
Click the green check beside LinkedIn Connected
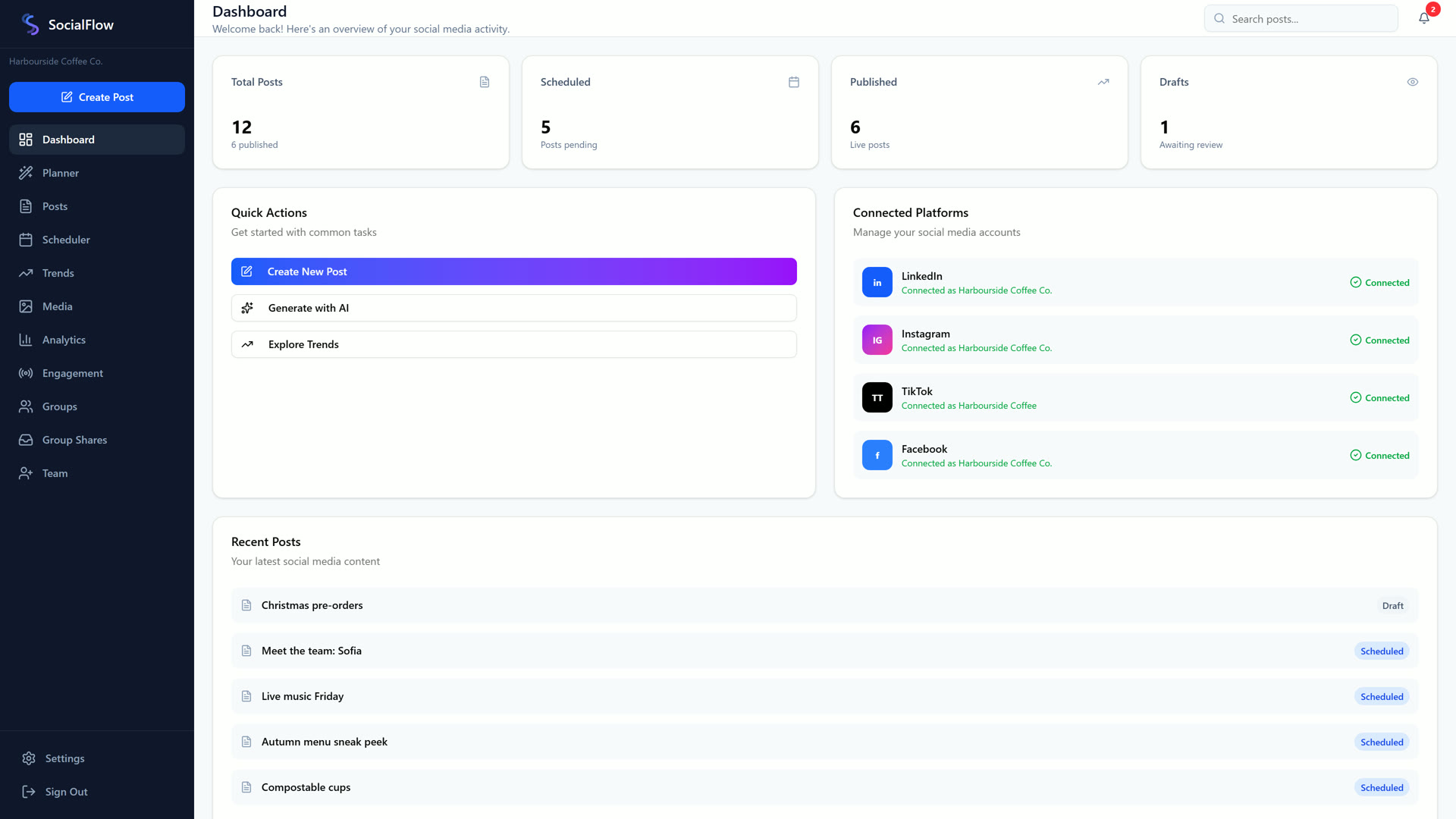coord(1356,282)
